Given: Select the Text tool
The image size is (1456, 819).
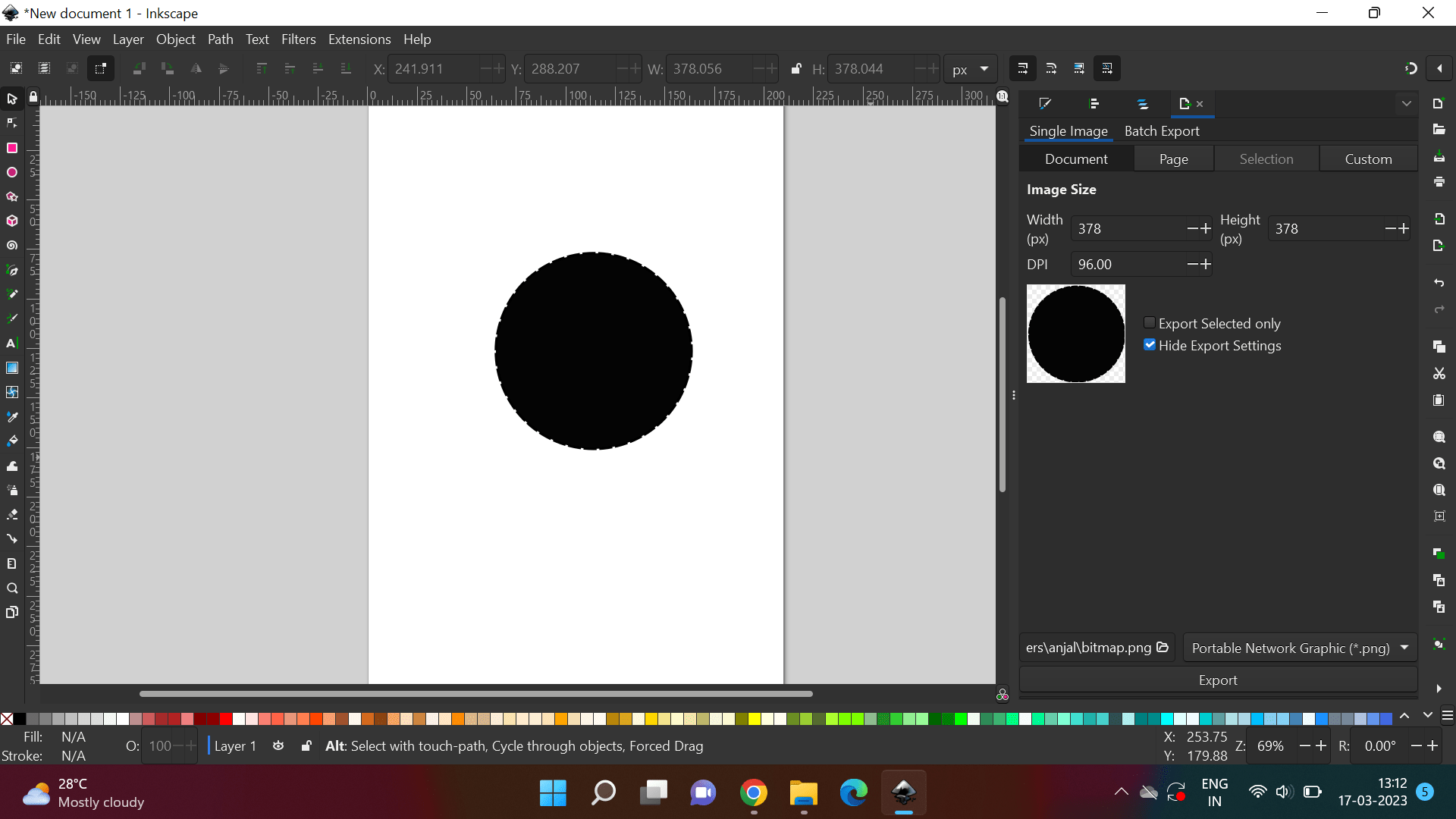Looking at the screenshot, I should point(12,344).
